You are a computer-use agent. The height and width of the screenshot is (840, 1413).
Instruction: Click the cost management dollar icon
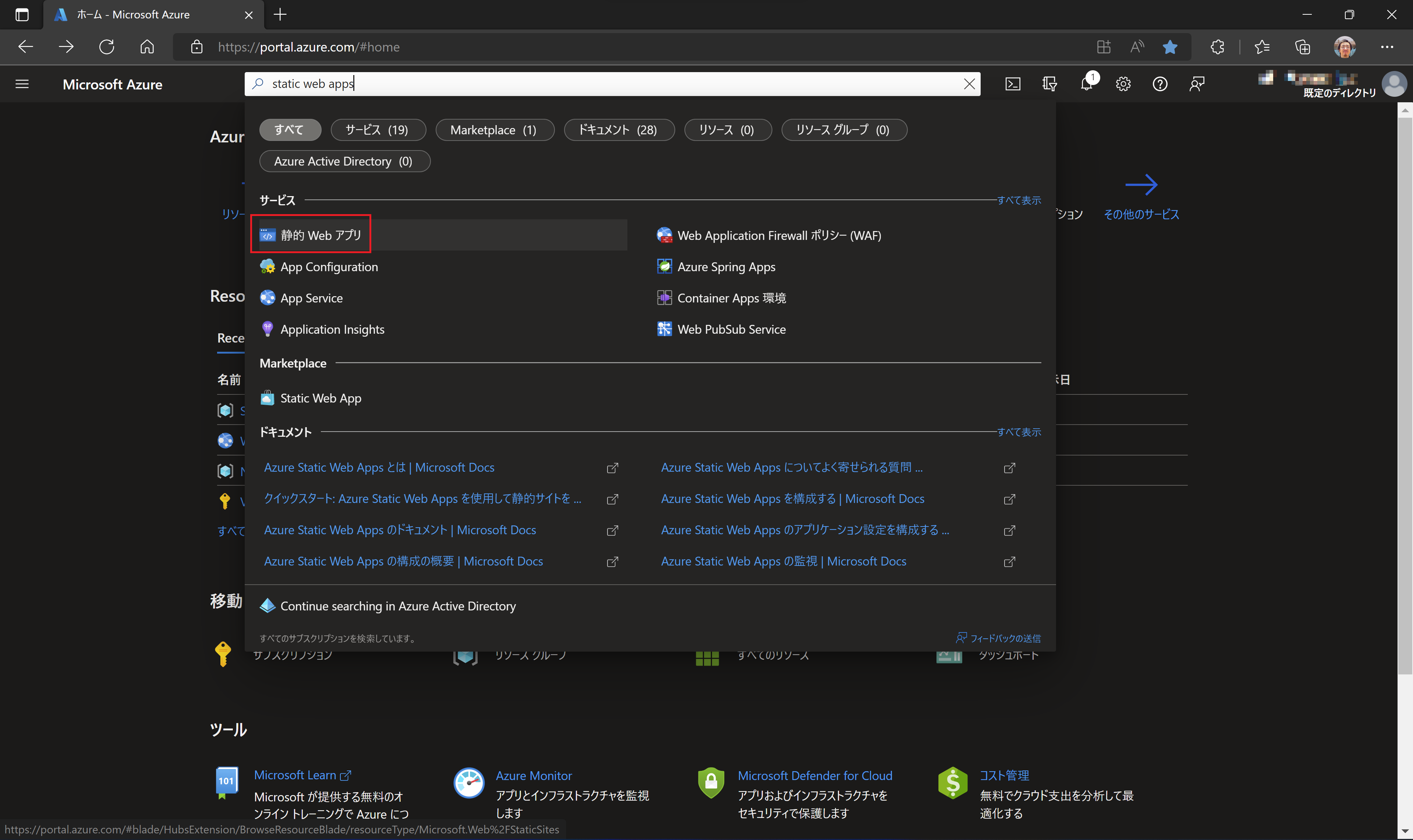coord(952,783)
